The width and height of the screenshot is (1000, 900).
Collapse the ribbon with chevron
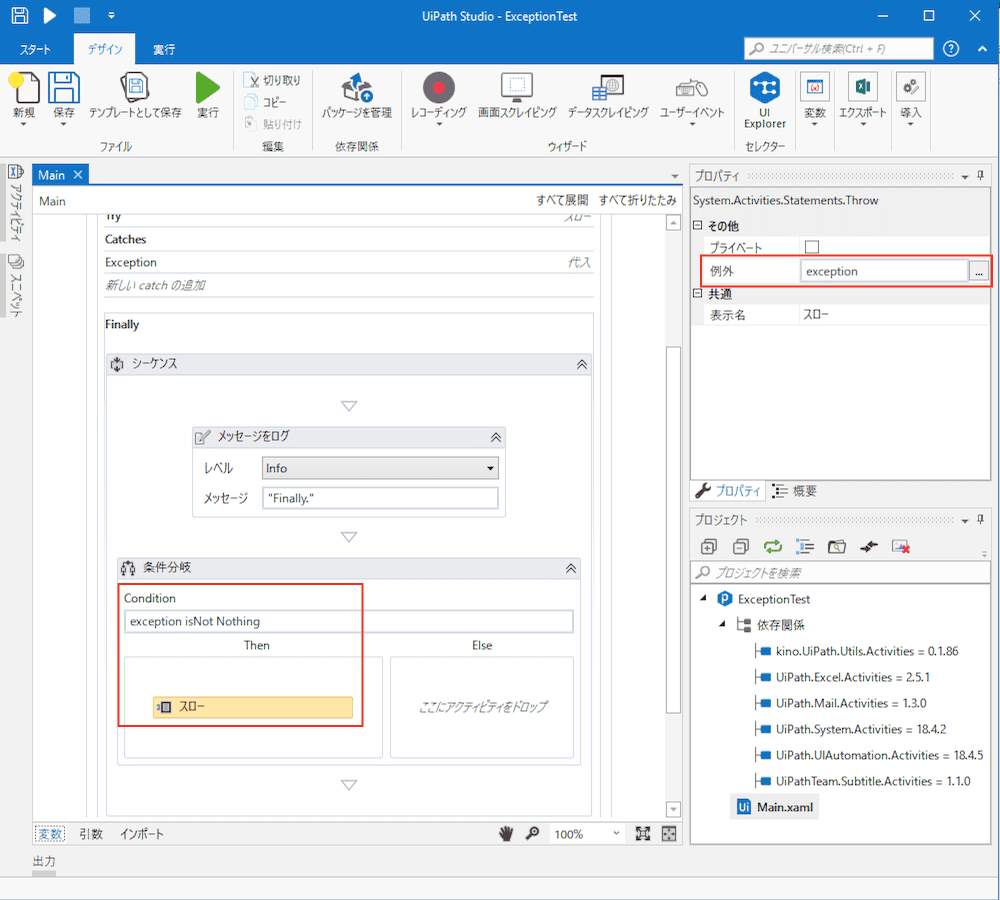point(982,48)
